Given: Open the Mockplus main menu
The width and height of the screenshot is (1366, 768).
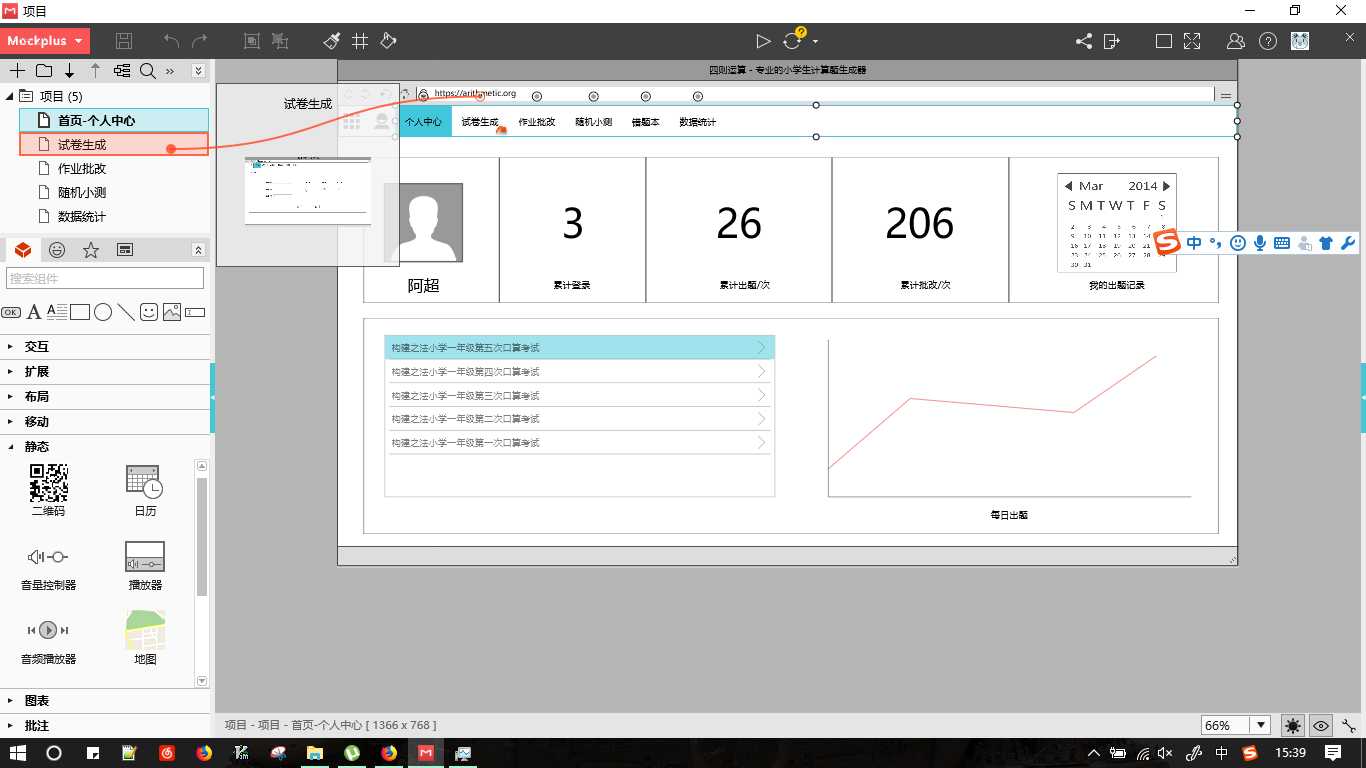Looking at the screenshot, I should click(46, 41).
